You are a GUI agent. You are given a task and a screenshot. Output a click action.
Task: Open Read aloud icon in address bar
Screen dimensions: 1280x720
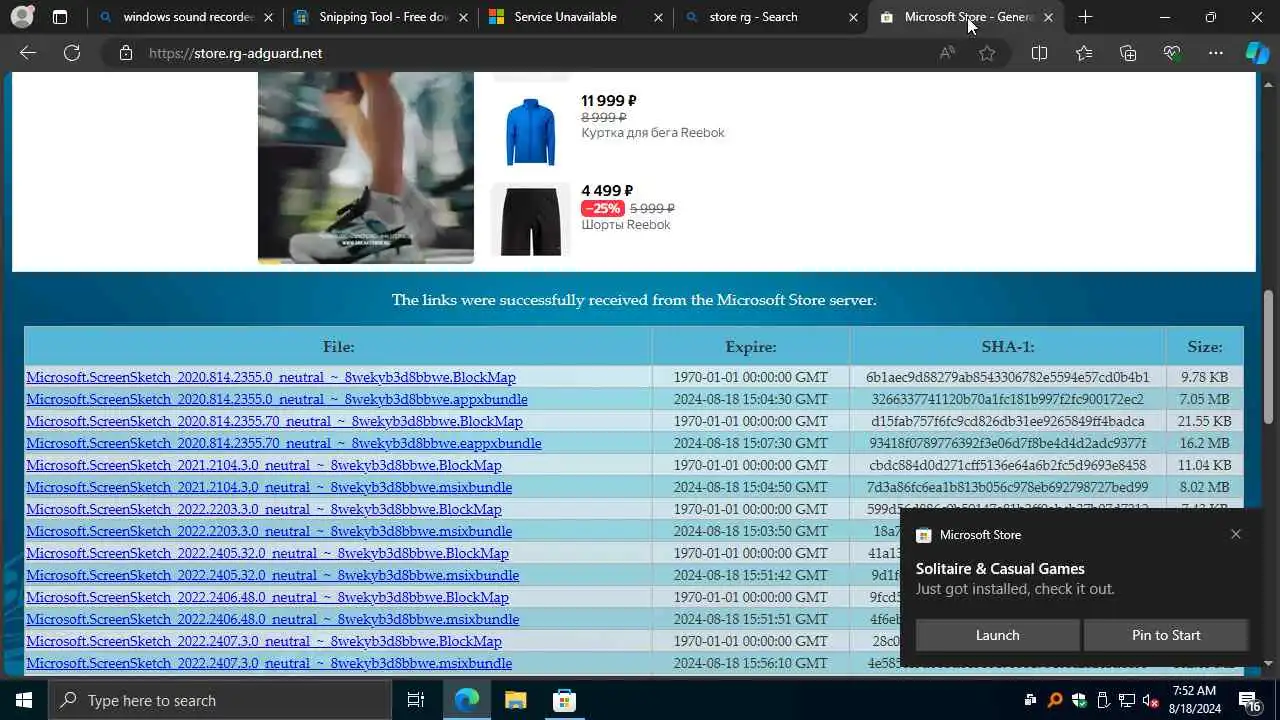947,53
